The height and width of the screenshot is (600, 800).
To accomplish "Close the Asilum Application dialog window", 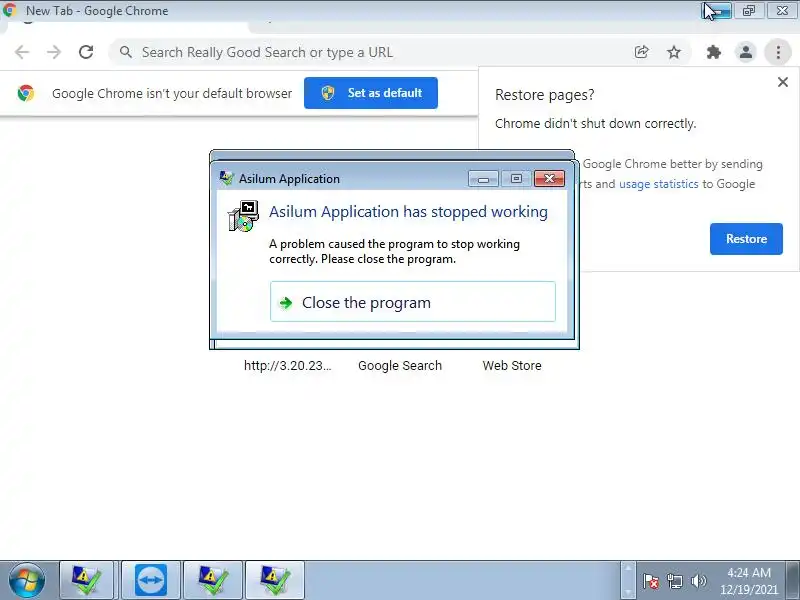I will coord(549,179).
